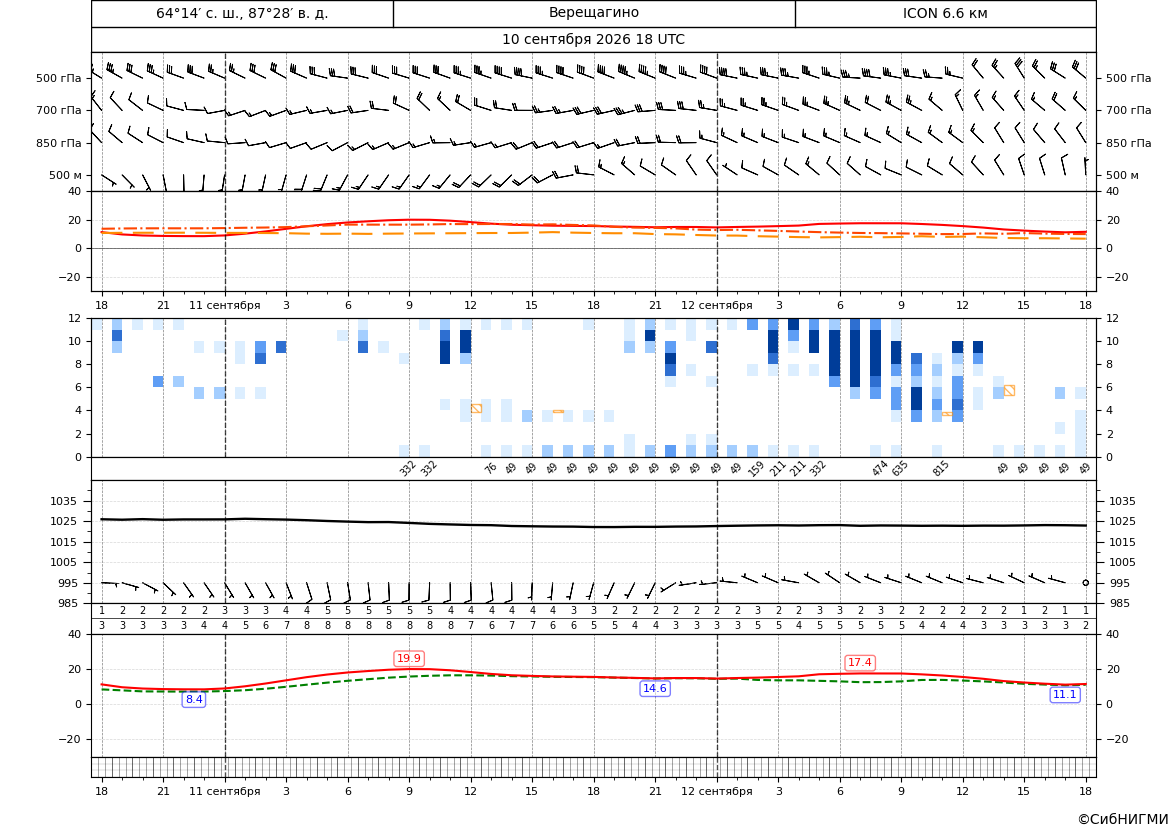Screen dimensions: 1169x827
Task: Click the ©СибНИГМИ copyright text
Action: point(1123,819)
